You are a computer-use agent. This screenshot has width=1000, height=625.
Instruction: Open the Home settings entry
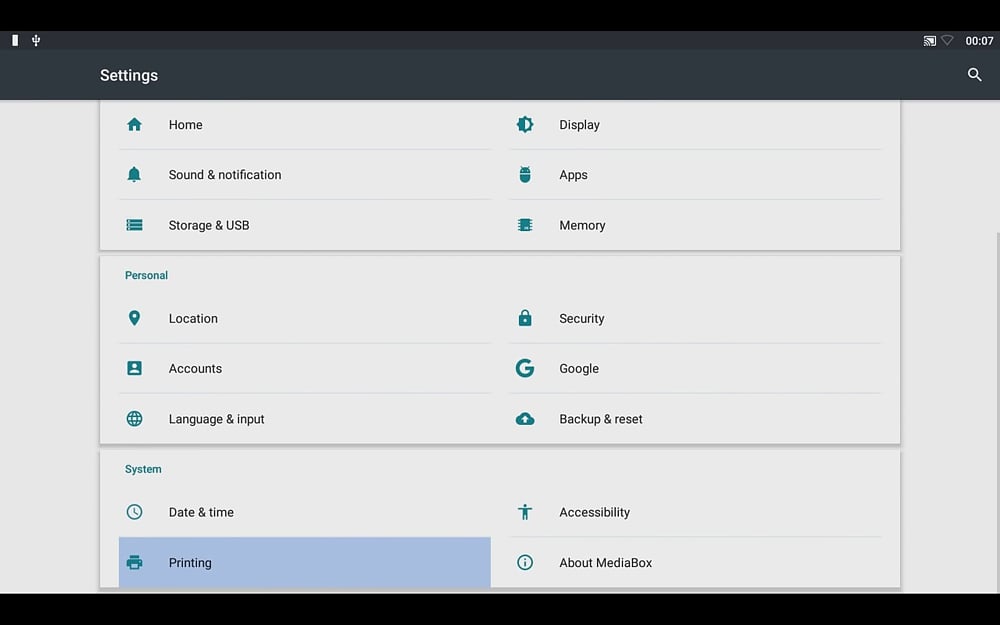[305, 124]
